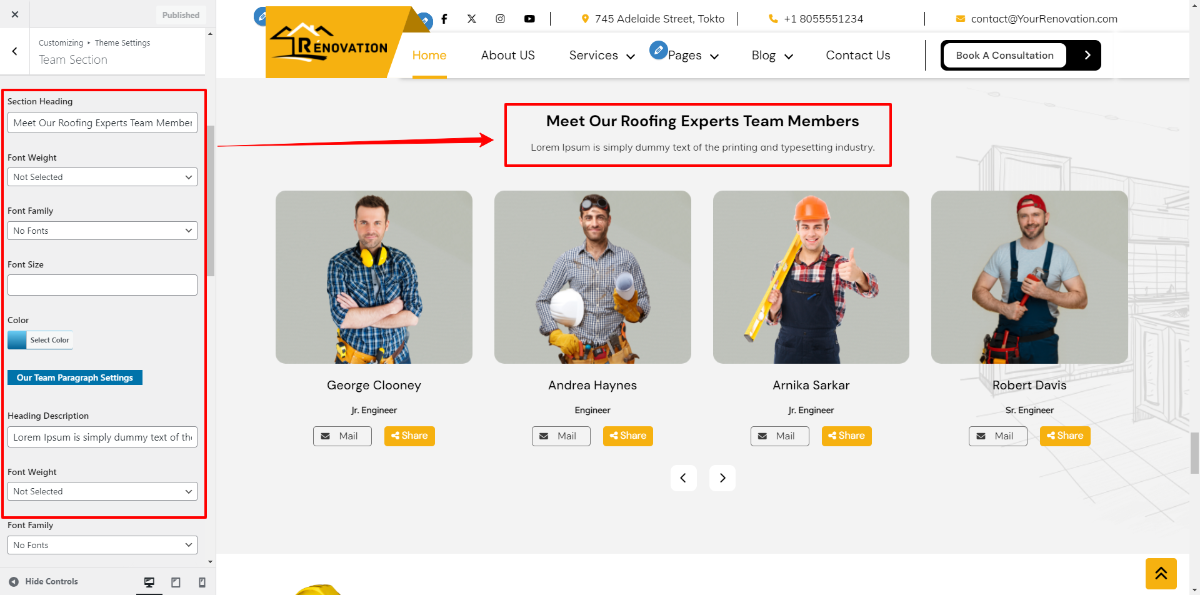The image size is (1200, 595).
Task: Go to next team carousel slide
Action: tap(722, 478)
